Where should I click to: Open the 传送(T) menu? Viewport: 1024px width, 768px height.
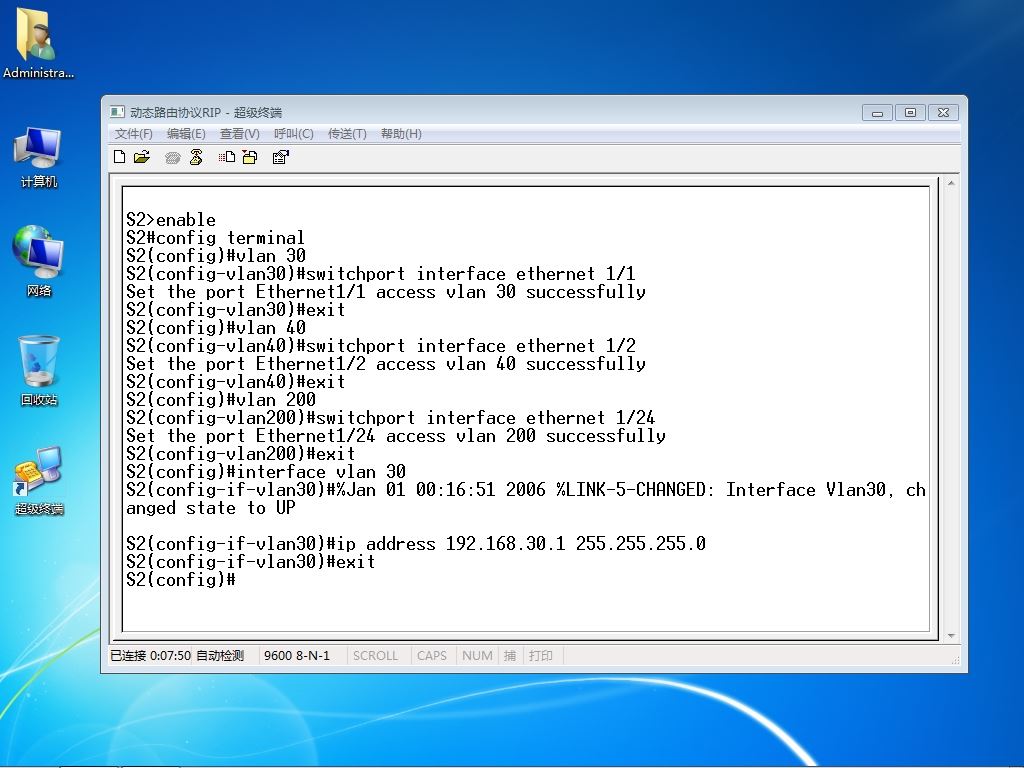coord(347,134)
